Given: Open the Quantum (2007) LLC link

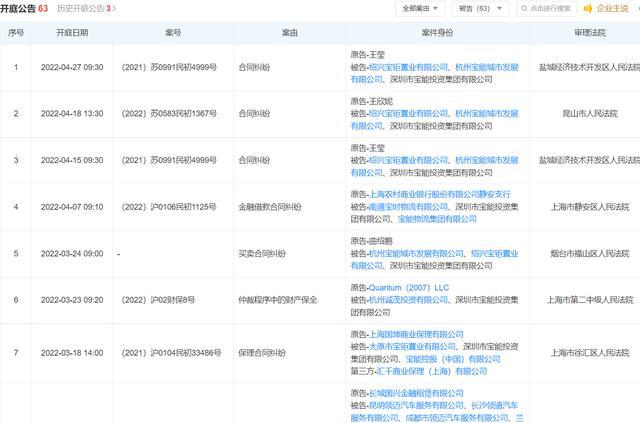Looking at the screenshot, I should coord(409,288).
